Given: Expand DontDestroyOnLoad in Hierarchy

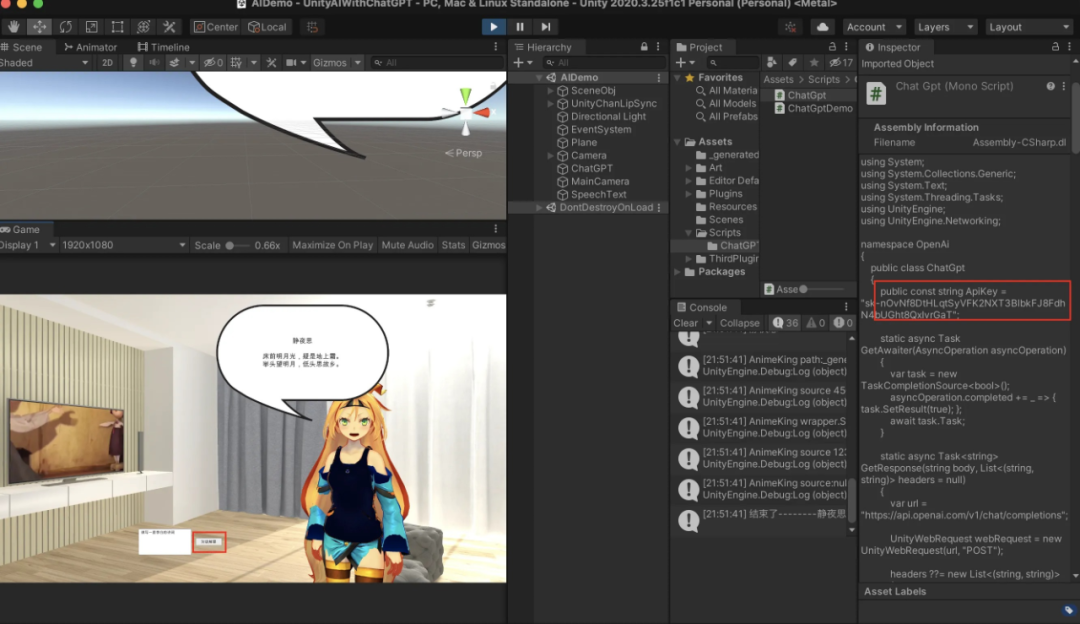Looking at the screenshot, I should tap(539, 207).
